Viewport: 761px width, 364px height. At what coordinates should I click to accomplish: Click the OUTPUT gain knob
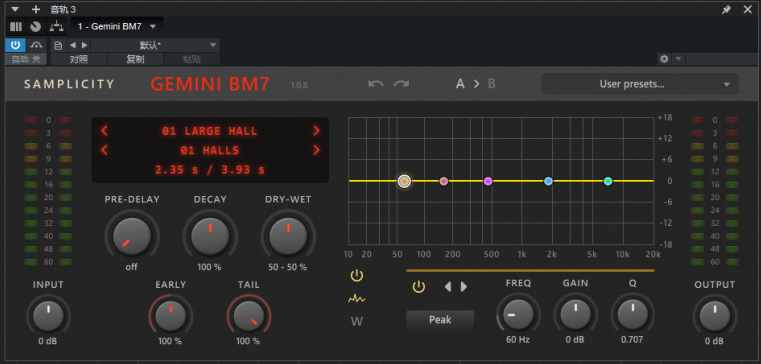coord(714,316)
